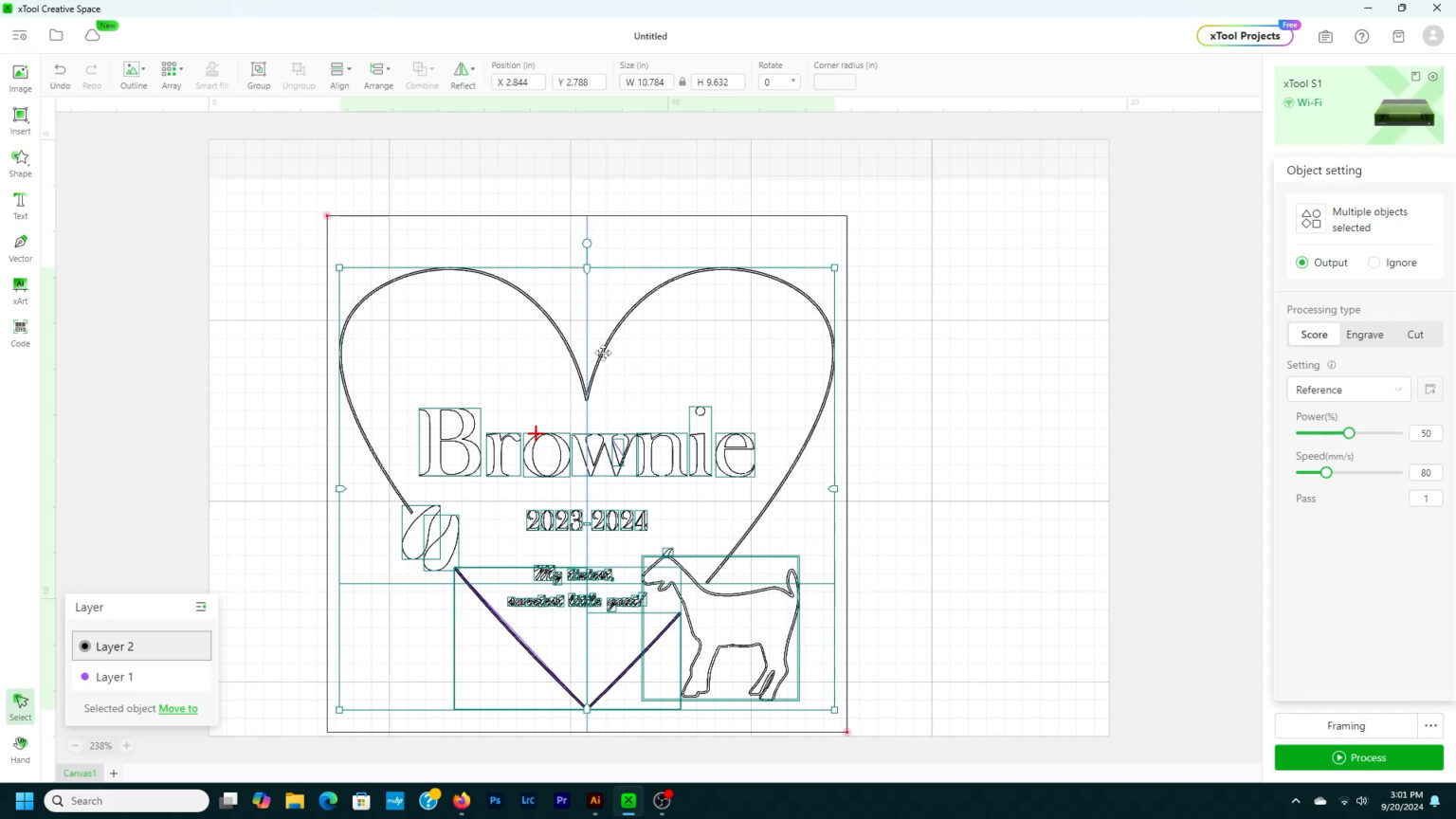This screenshot has width=1456, height=819.
Task: Open the Reflect dropdown
Action: coord(464,75)
